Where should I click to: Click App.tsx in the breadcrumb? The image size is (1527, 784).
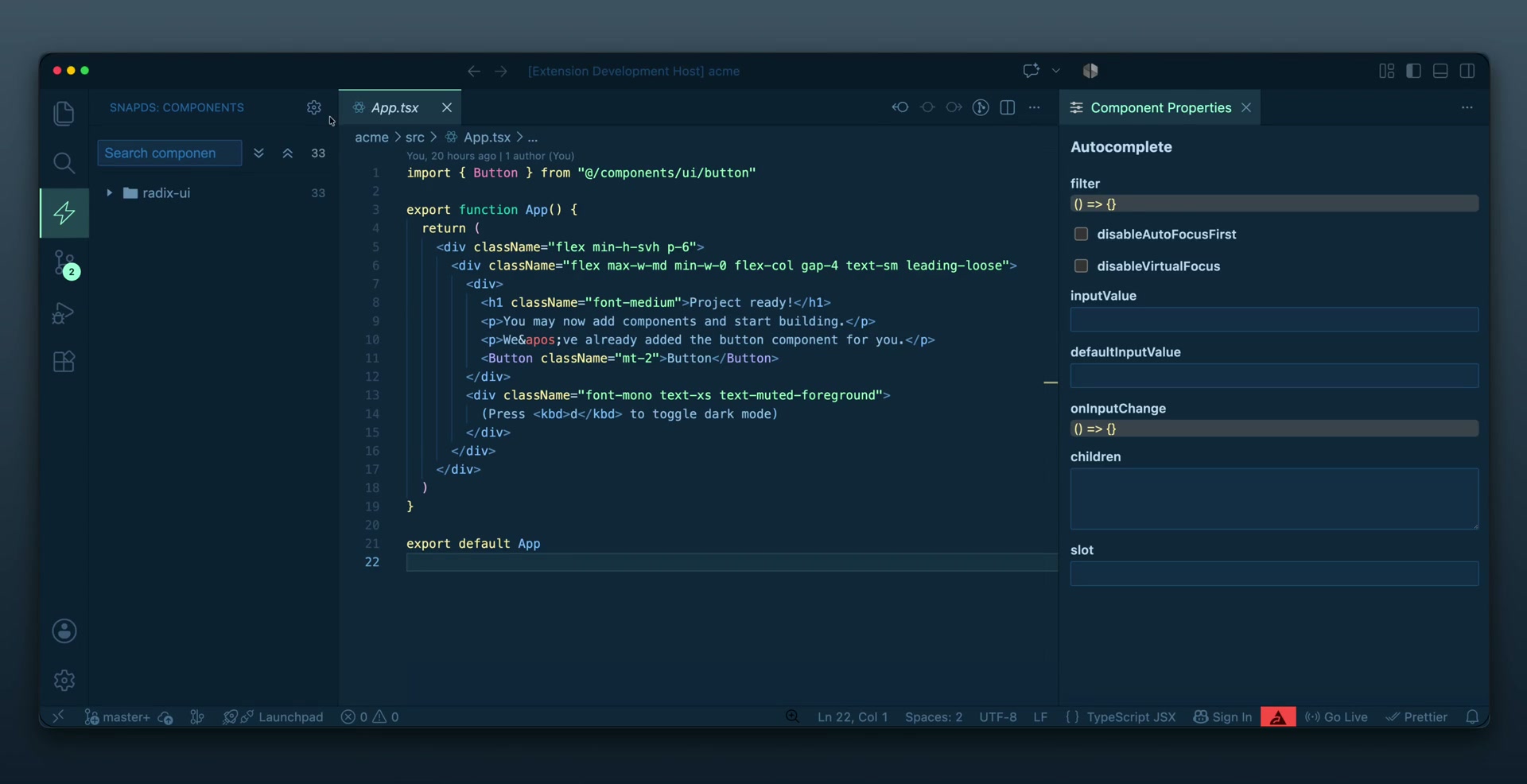487,137
